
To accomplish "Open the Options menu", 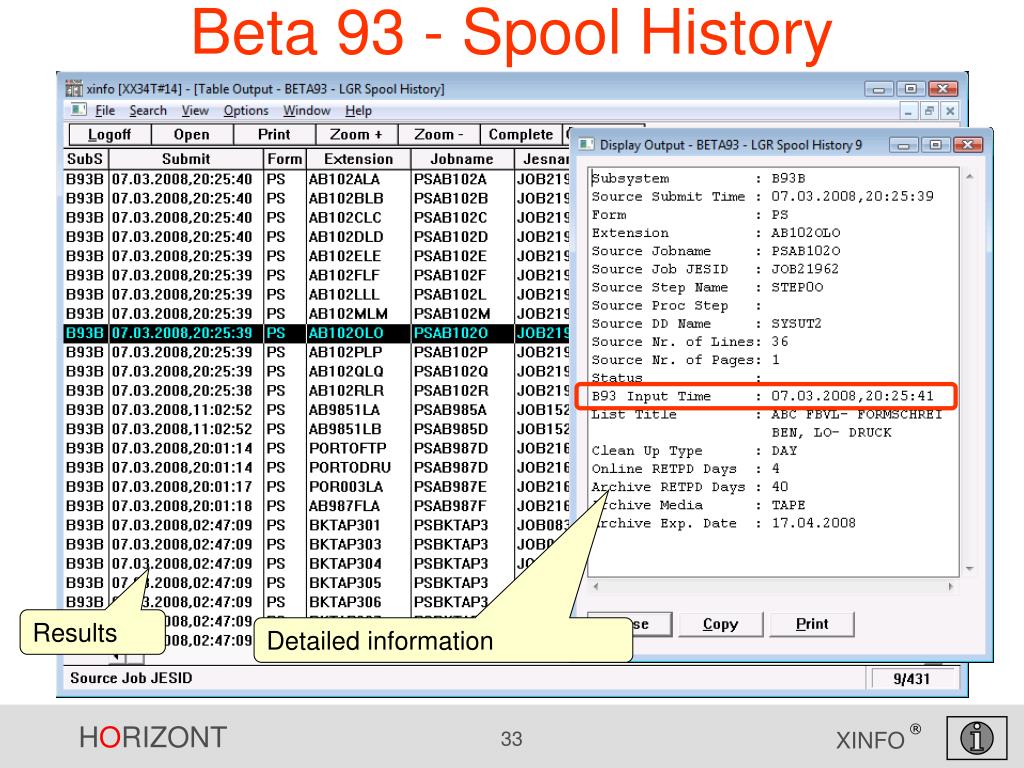I will [x=246, y=110].
